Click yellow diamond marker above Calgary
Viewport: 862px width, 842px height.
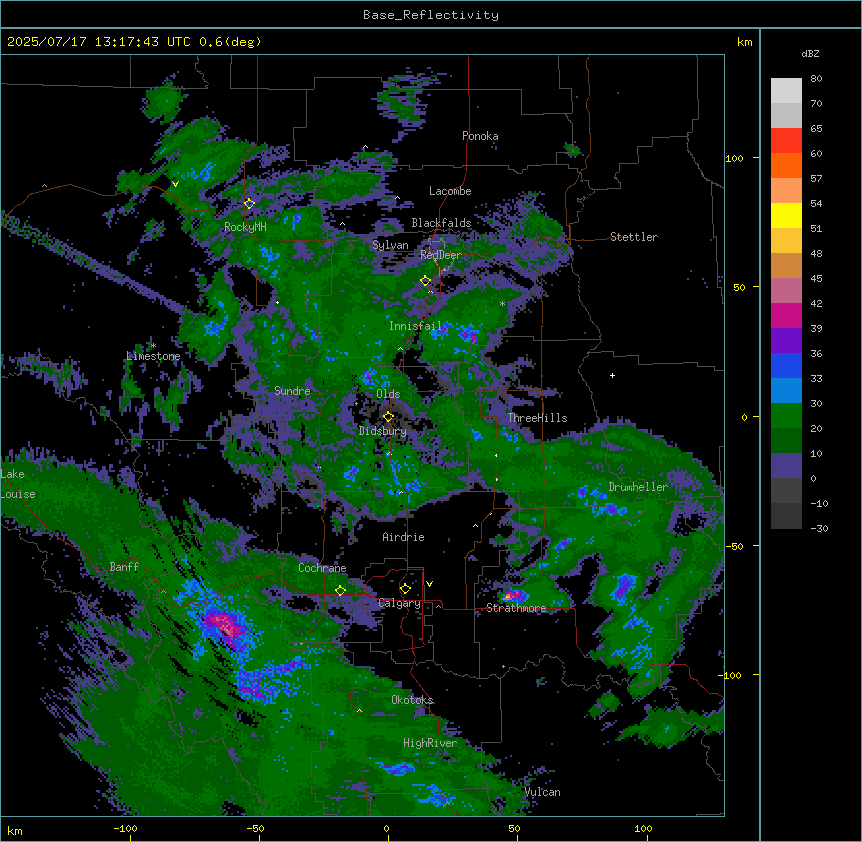tap(405, 589)
